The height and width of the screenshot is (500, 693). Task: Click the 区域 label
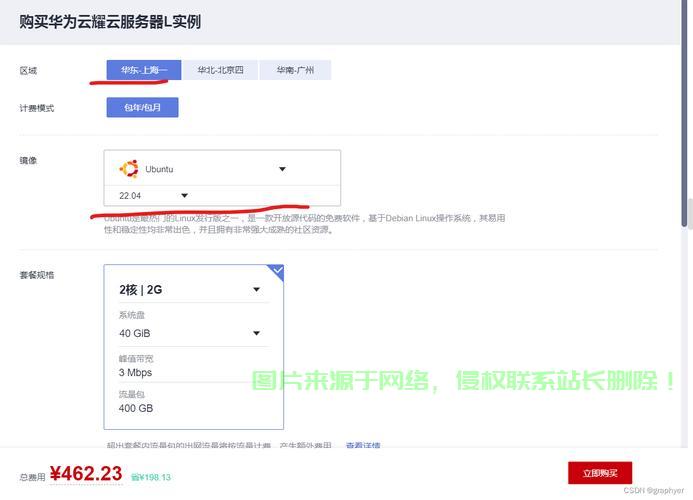point(28,70)
